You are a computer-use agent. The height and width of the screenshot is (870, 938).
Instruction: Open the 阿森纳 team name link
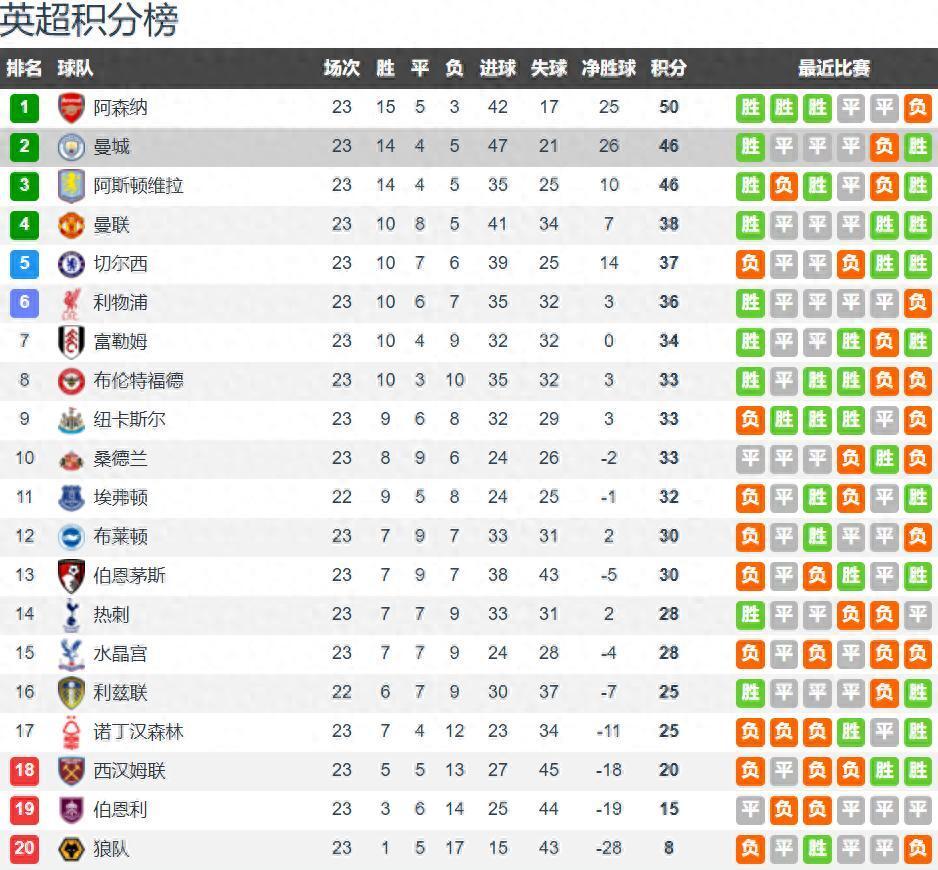[120, 107]
